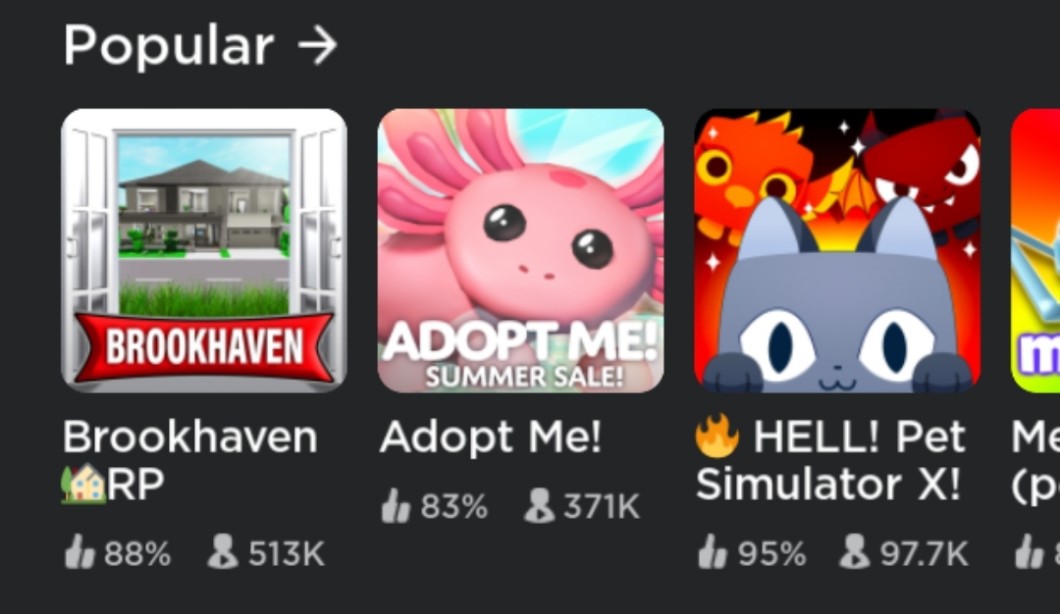
Task: Click the 95% rating text
Action: coord(772,553)
